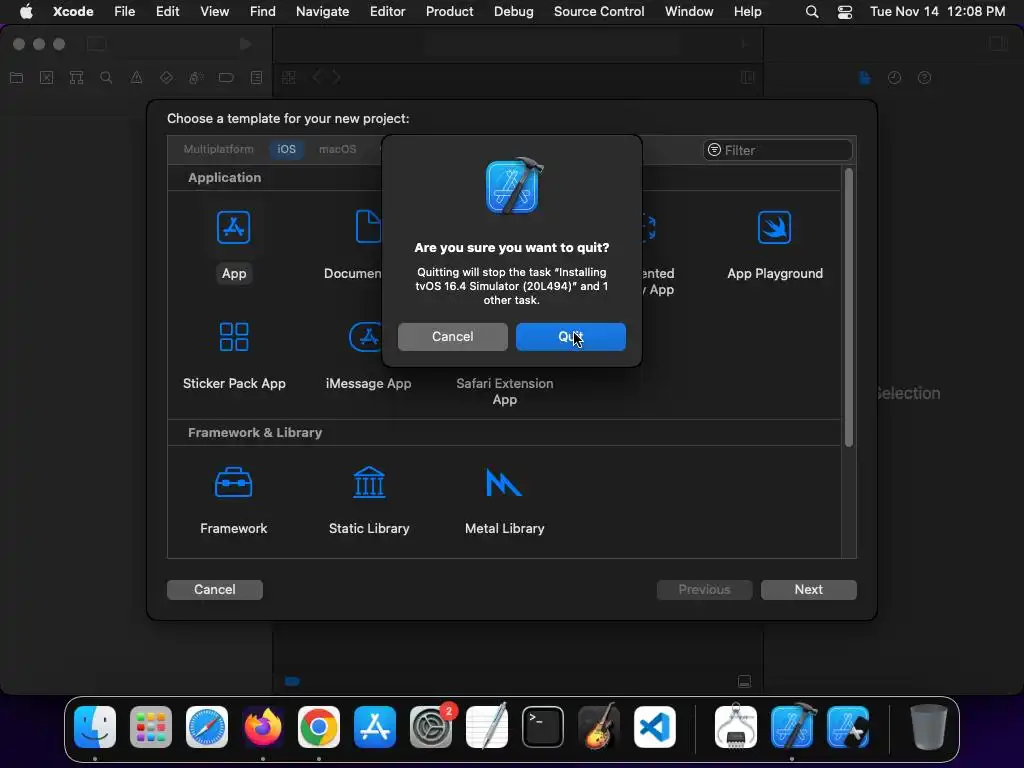Open the Xcode menu

point(73,11)
